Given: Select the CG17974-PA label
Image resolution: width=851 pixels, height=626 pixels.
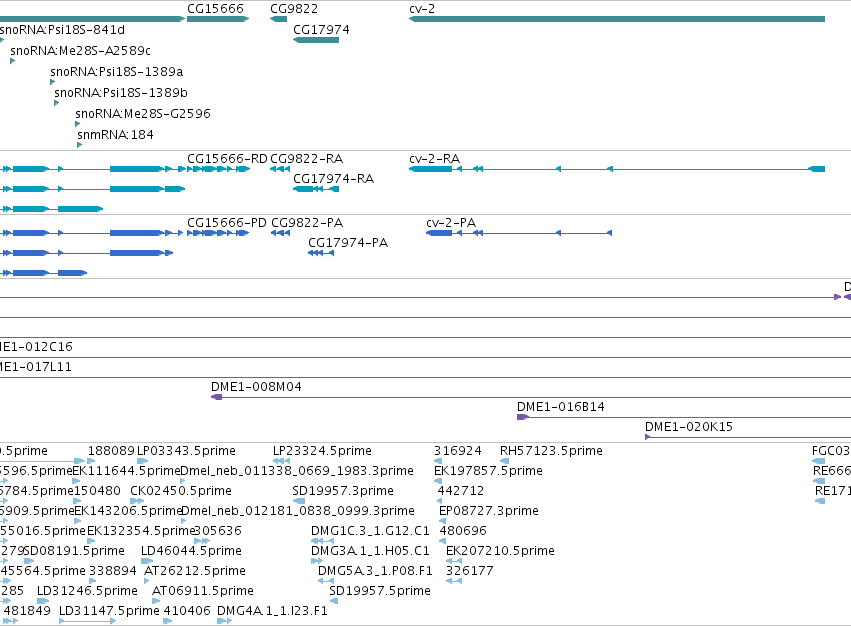Looking at the screenshot, I should coord(348,243).
